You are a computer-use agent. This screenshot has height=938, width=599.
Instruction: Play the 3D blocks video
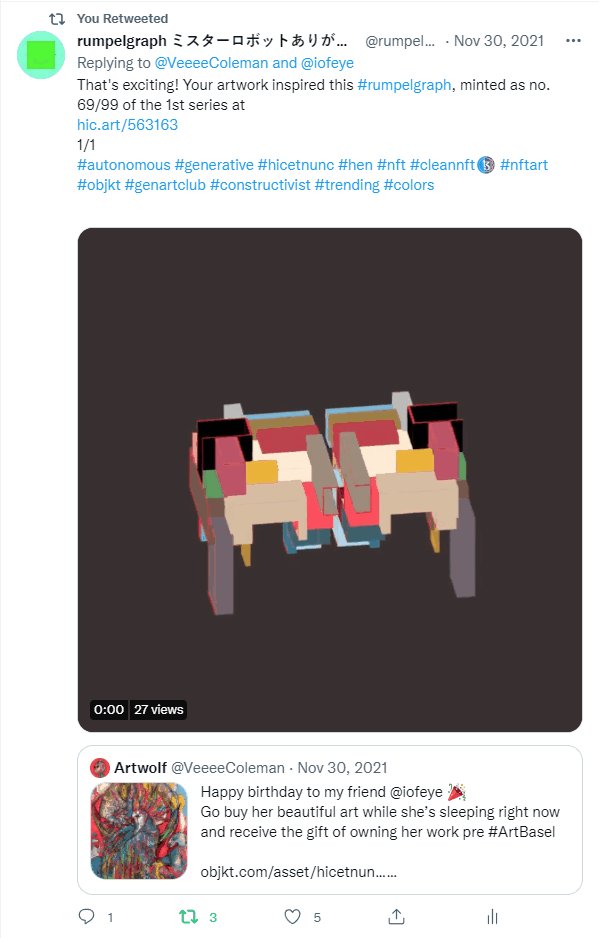point(330,480)
